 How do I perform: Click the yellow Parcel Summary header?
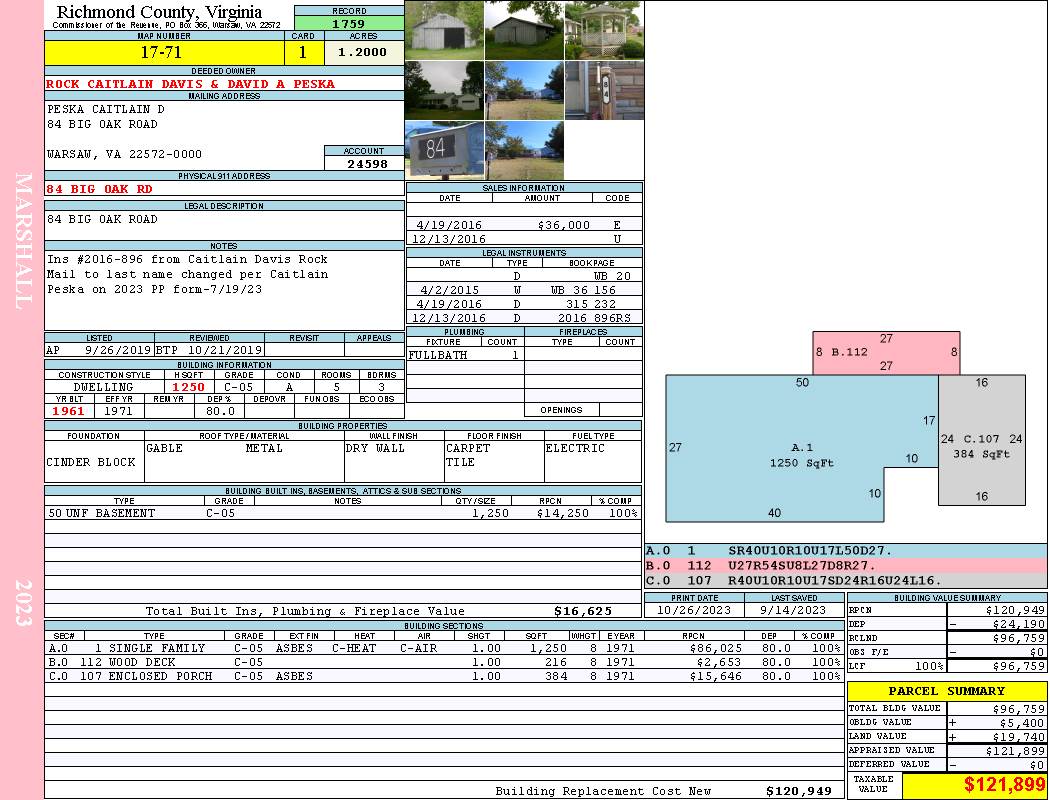point(946,691)
